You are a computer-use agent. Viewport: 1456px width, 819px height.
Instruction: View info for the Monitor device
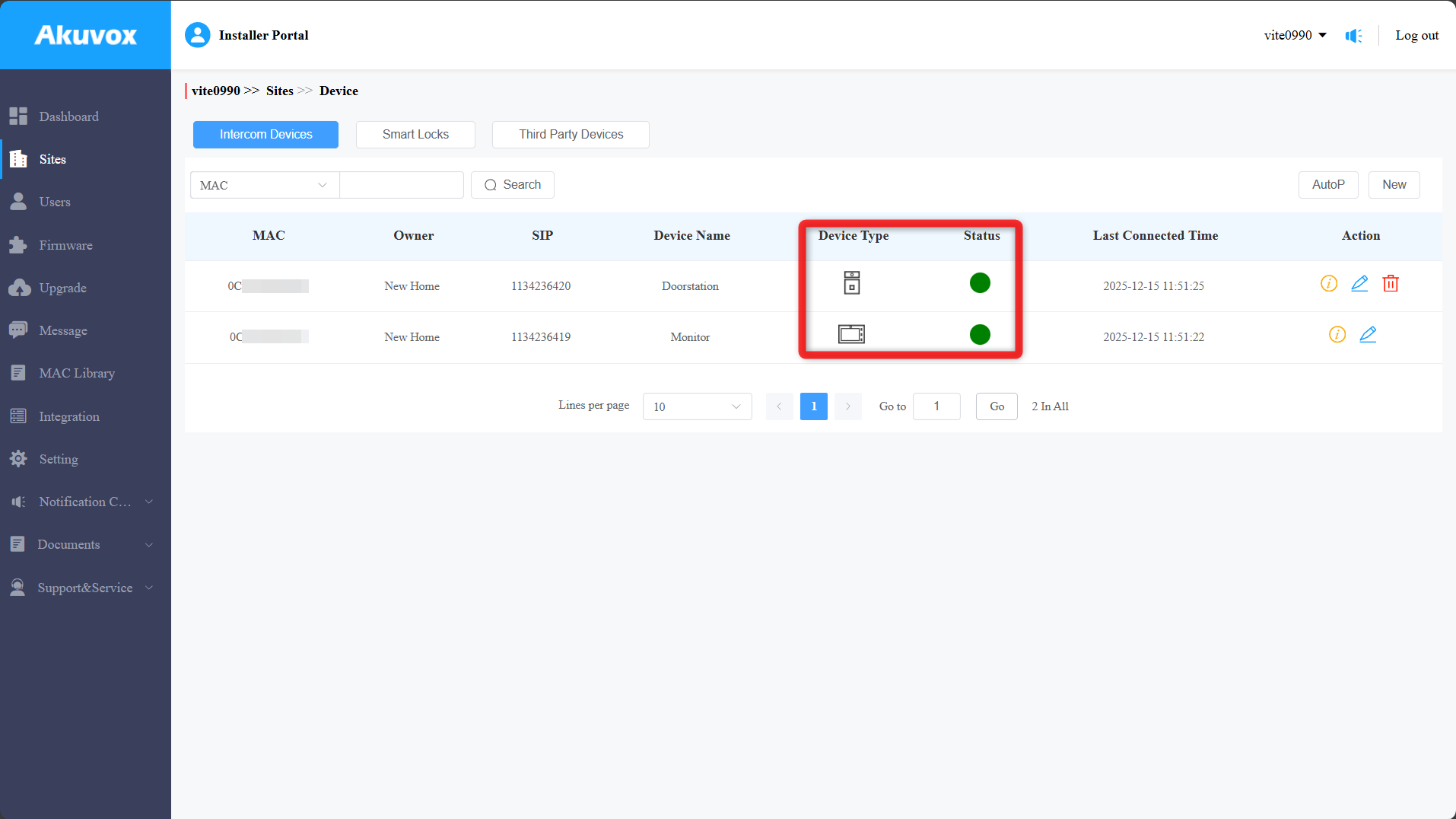click(x=1337, y=335)
